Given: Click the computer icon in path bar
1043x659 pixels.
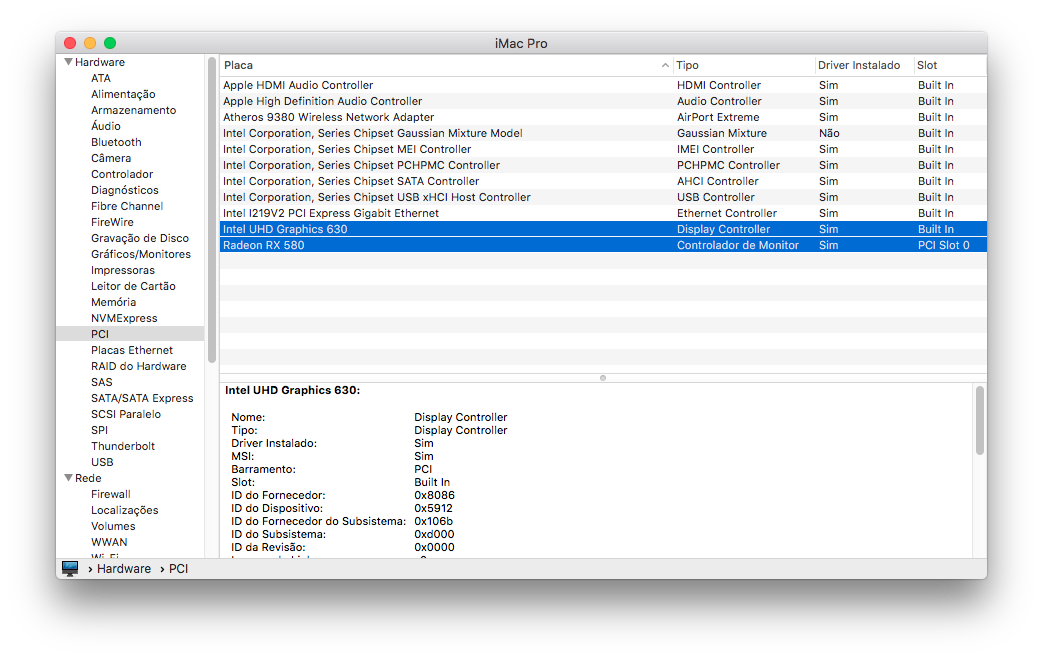Looking at the screenshot, I should click(70, 568).
